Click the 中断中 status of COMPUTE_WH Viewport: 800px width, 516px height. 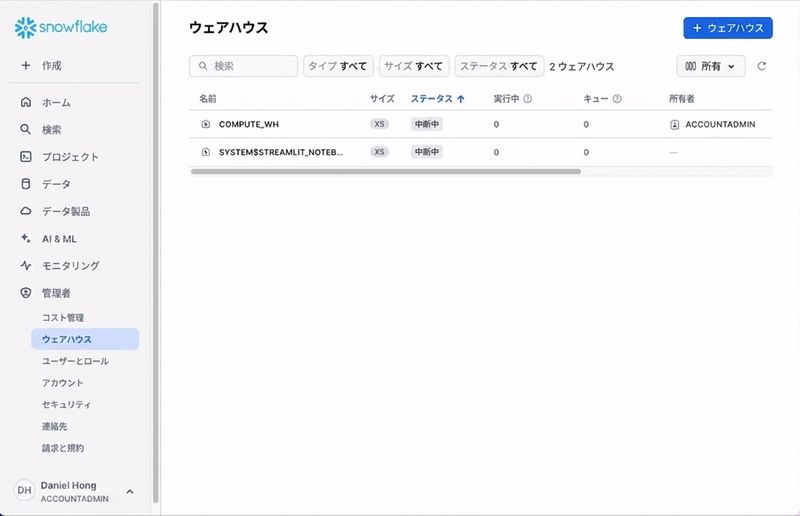(x=427, y=124)
